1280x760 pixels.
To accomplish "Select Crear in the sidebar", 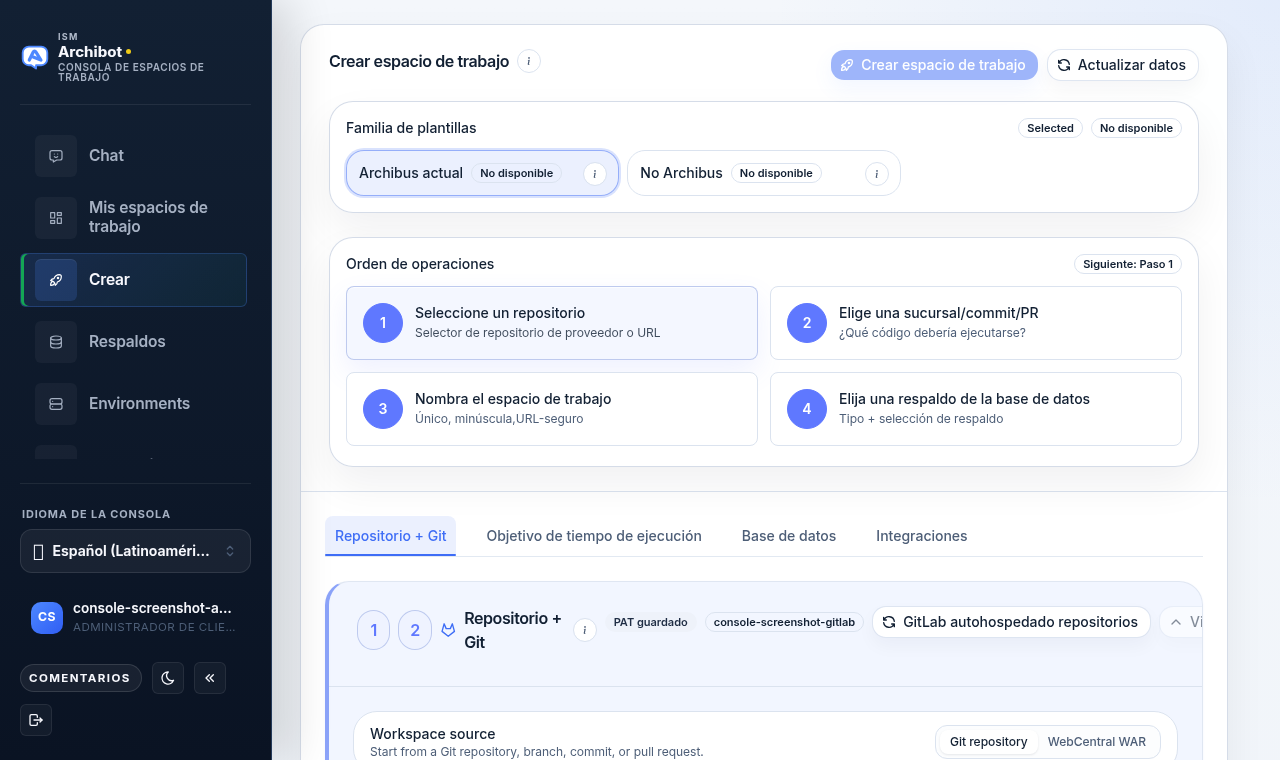I will [x=134, y=280].
